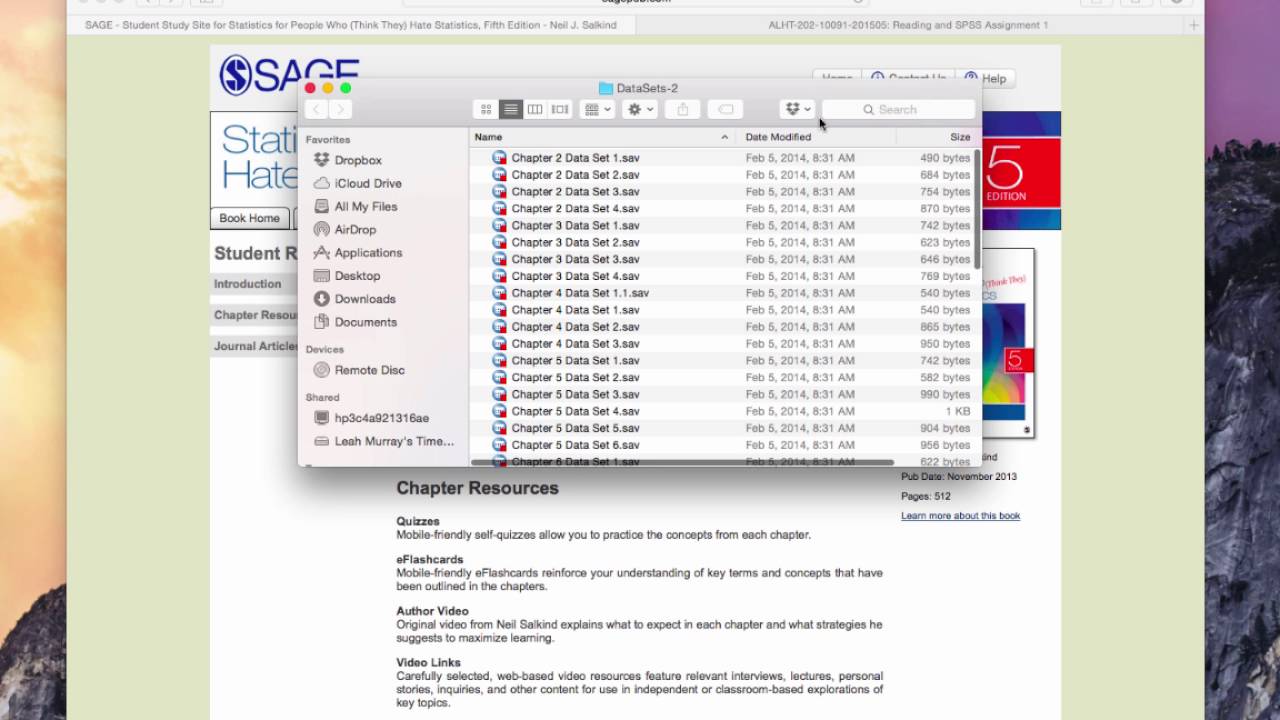Click the Edit Tags toolbar button
Image resolution: width=1280 pixels, height=720 pixels.
coord(726,109)
